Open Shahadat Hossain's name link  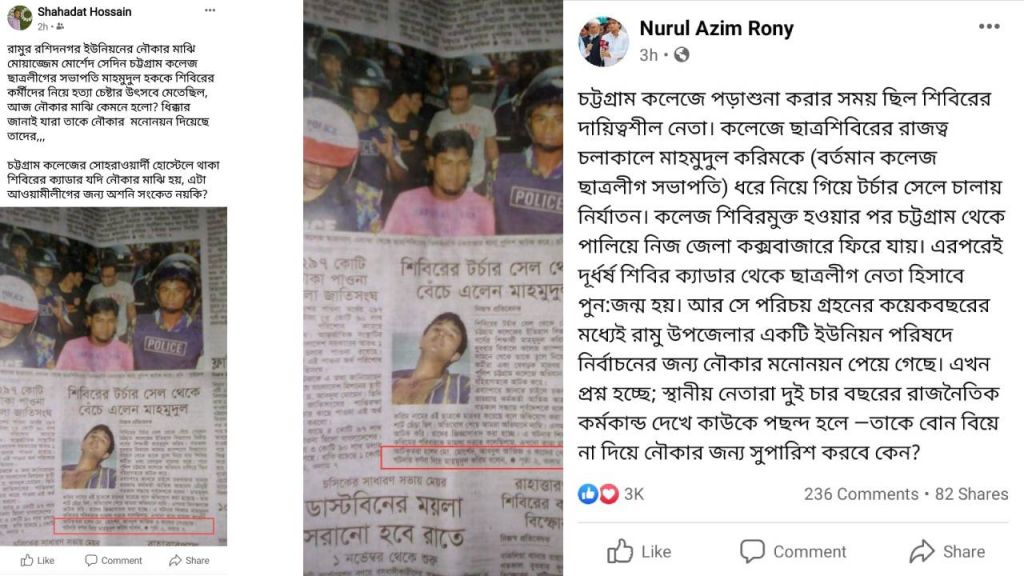84,12
